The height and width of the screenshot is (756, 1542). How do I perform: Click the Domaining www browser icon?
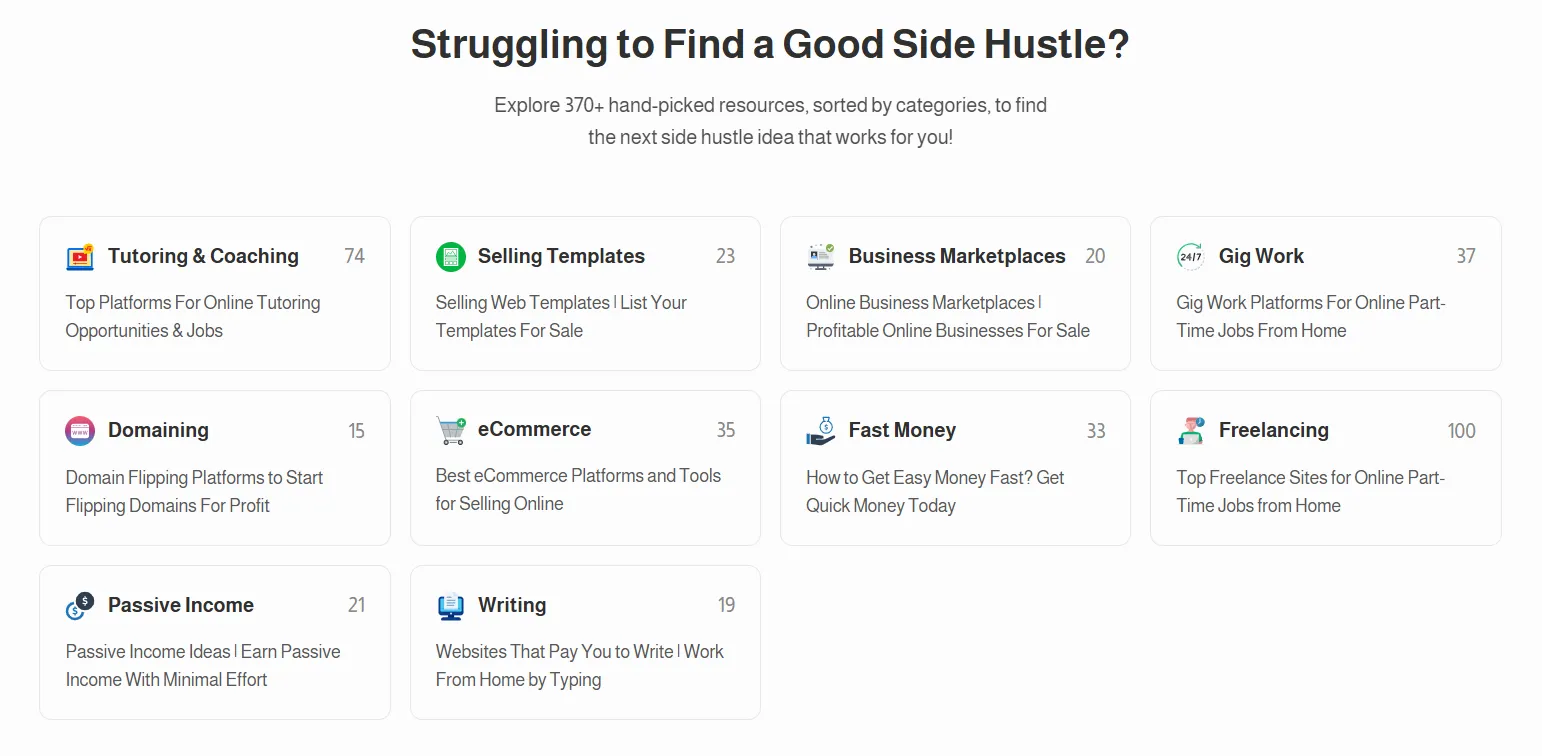[80, 431]
